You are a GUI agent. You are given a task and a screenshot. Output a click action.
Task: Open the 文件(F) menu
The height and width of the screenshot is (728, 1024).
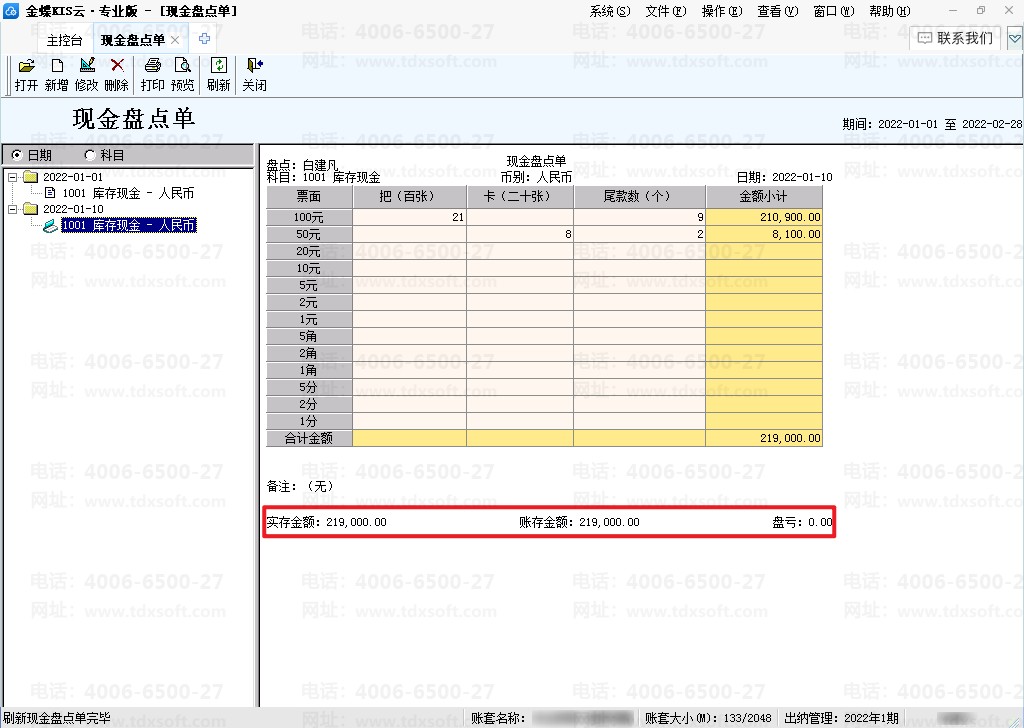[666, 11]
